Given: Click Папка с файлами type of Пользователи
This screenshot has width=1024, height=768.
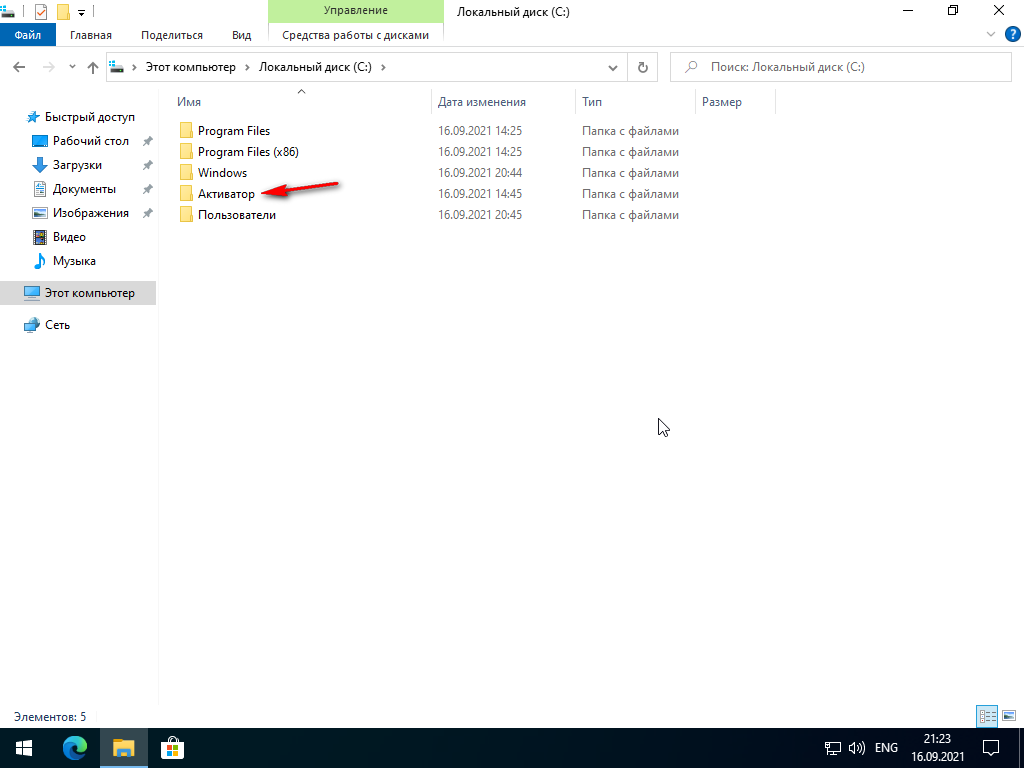Looking at the screenshot, I should pos(630,215).
